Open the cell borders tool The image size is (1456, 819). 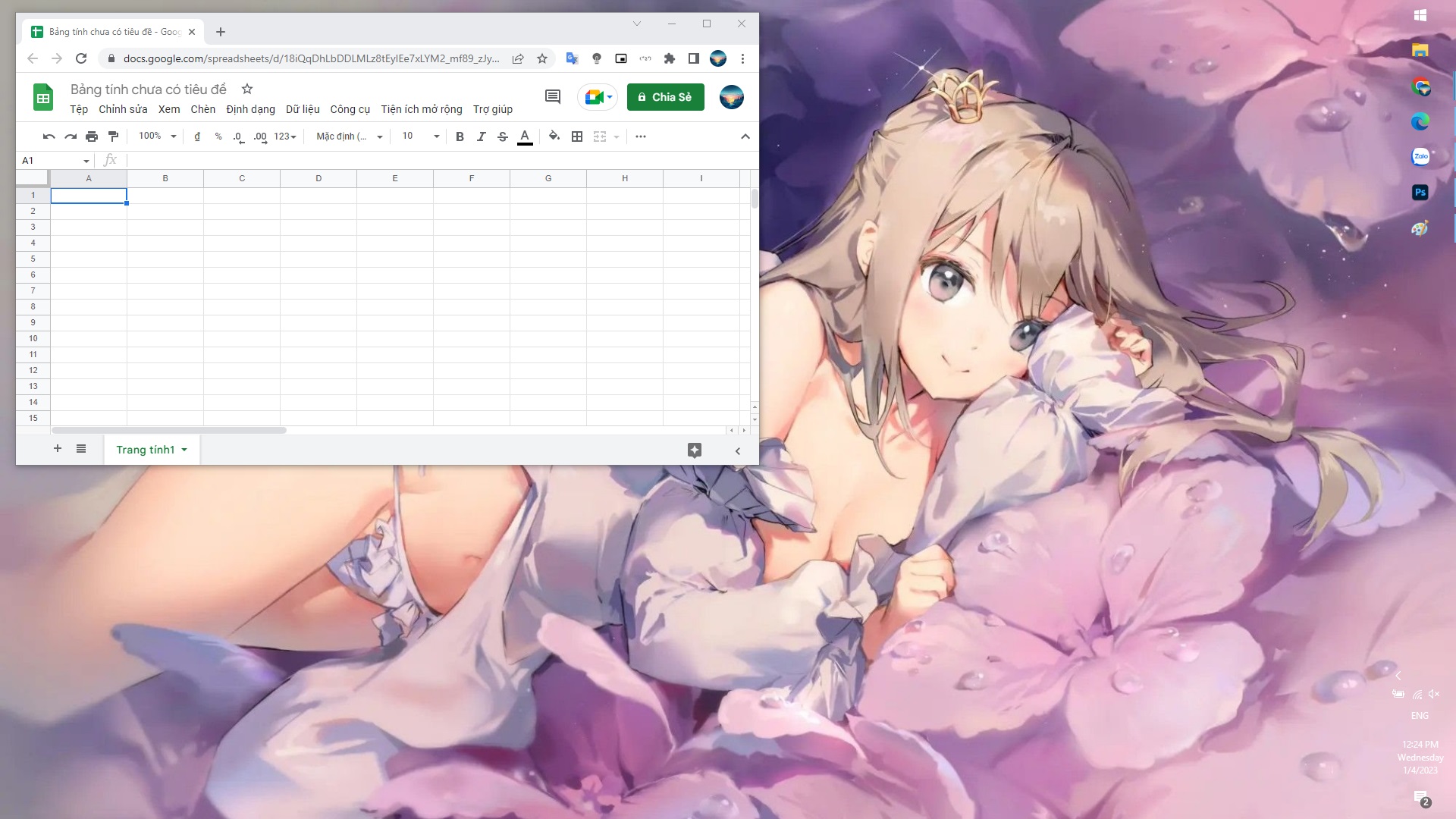(577, 136)
